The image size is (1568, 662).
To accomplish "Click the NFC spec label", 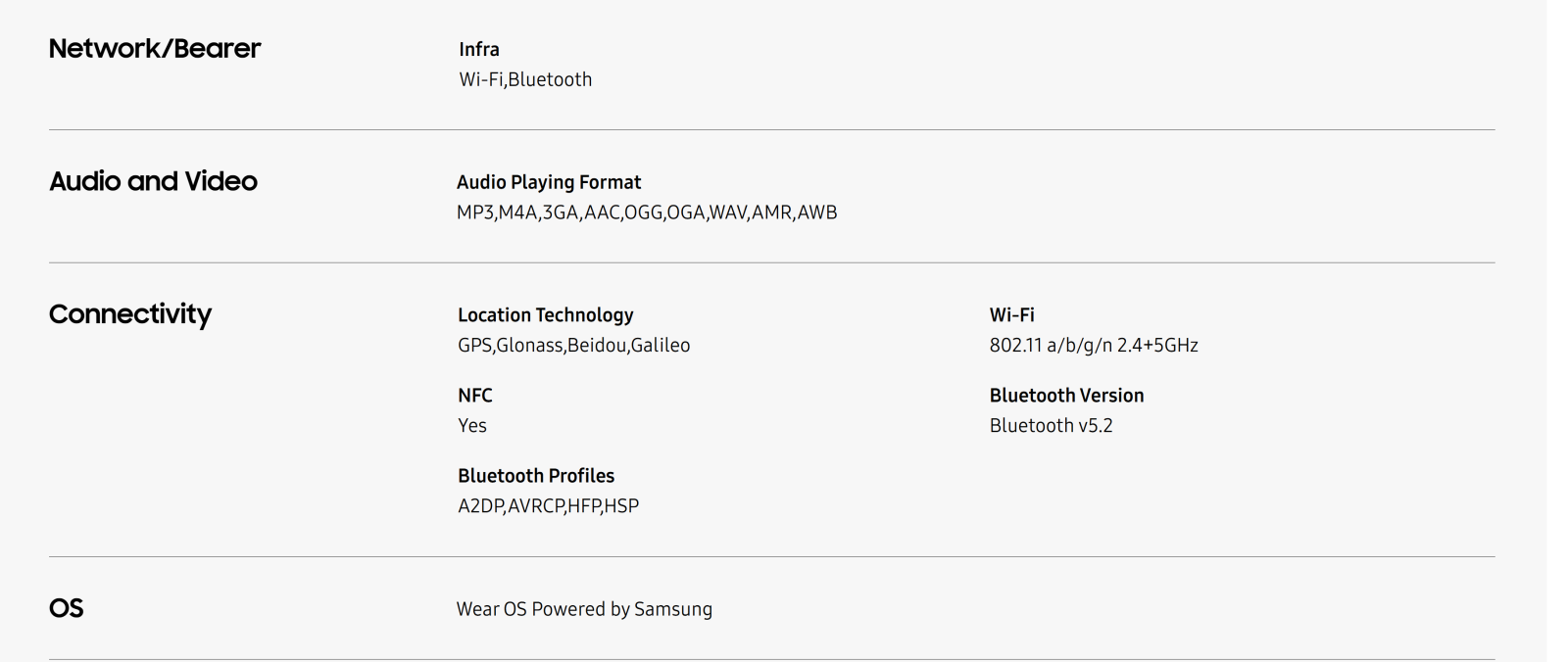I will coord(475,396).
